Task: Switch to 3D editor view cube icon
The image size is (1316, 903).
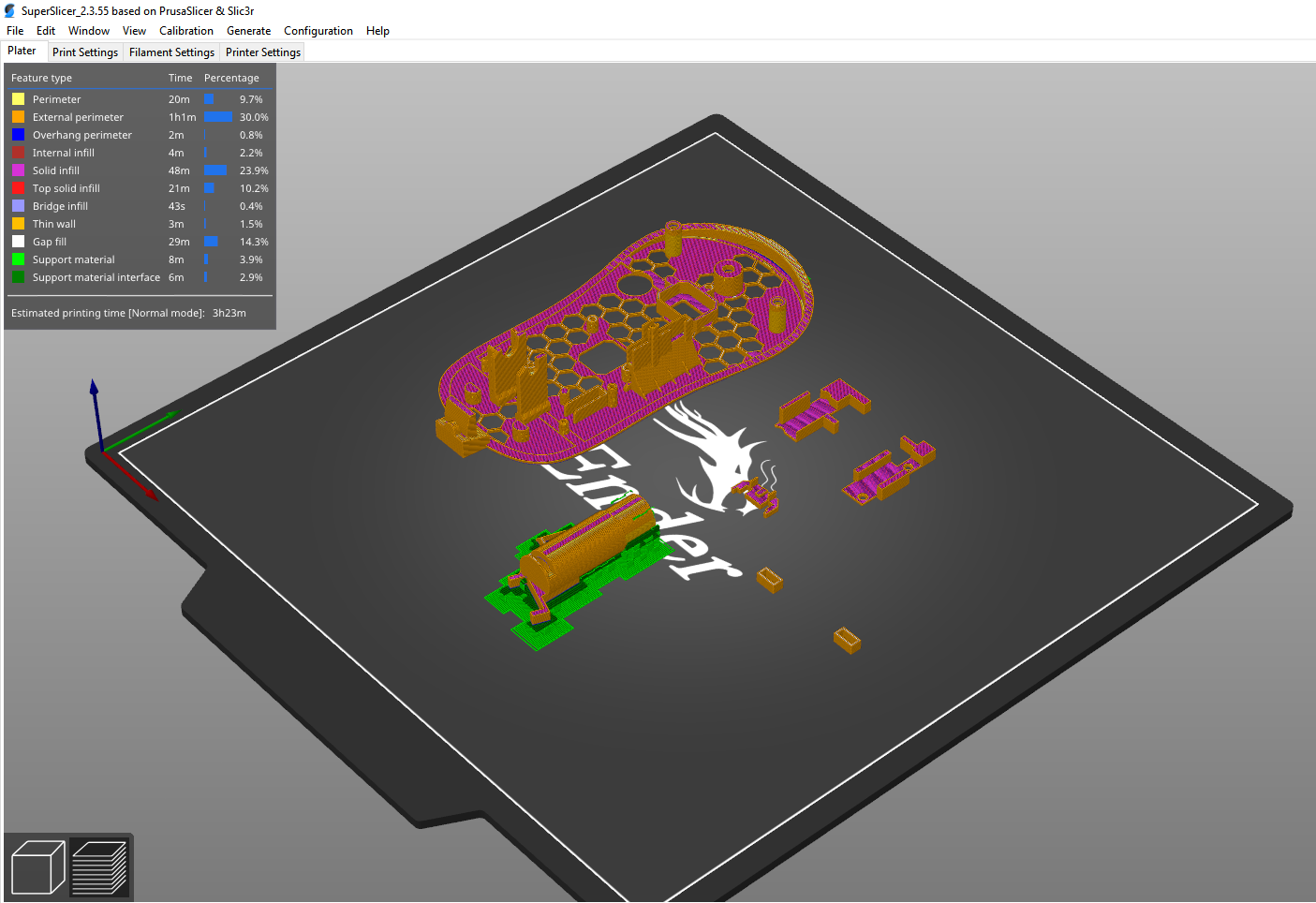Action: 37,867
